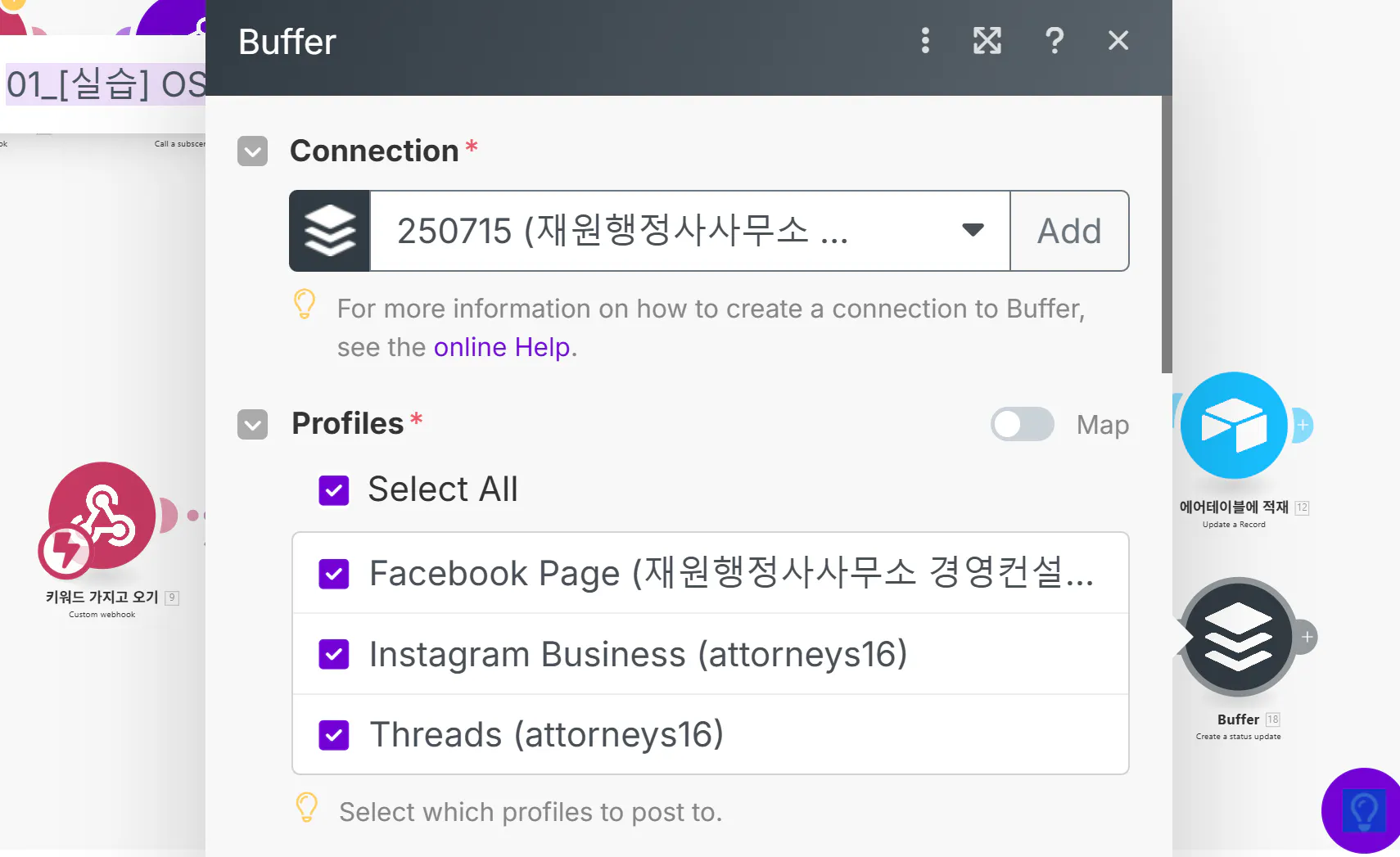Open the 250715 connection dropdown
The height and width of the screenshot is (857, 1400).
click(690, 231)
